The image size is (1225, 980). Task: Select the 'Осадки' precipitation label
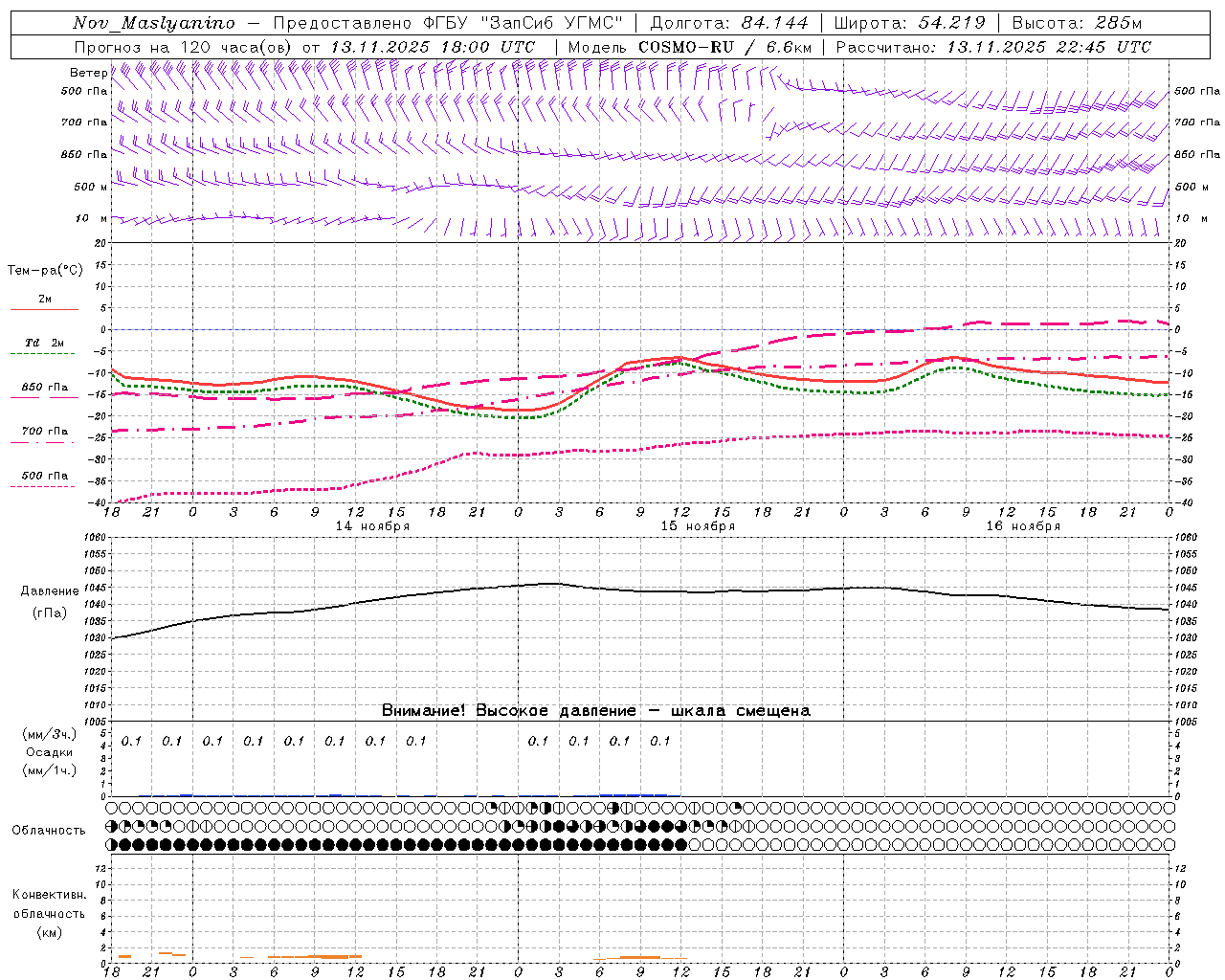(x=49, y=753)
